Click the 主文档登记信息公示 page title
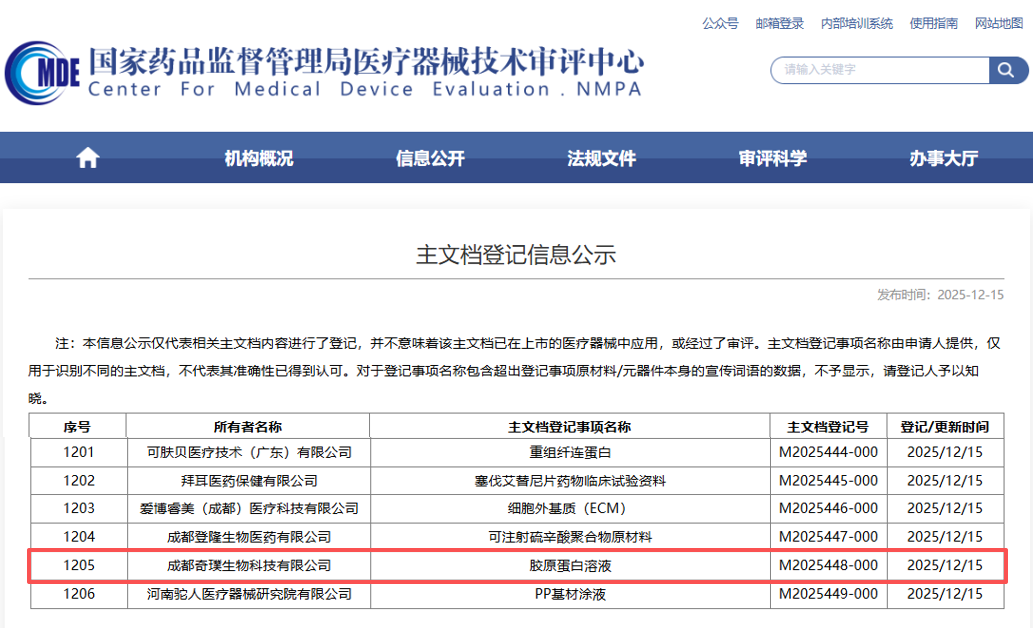The width and height of the screenshot is (1034, 628). point(516,255)
